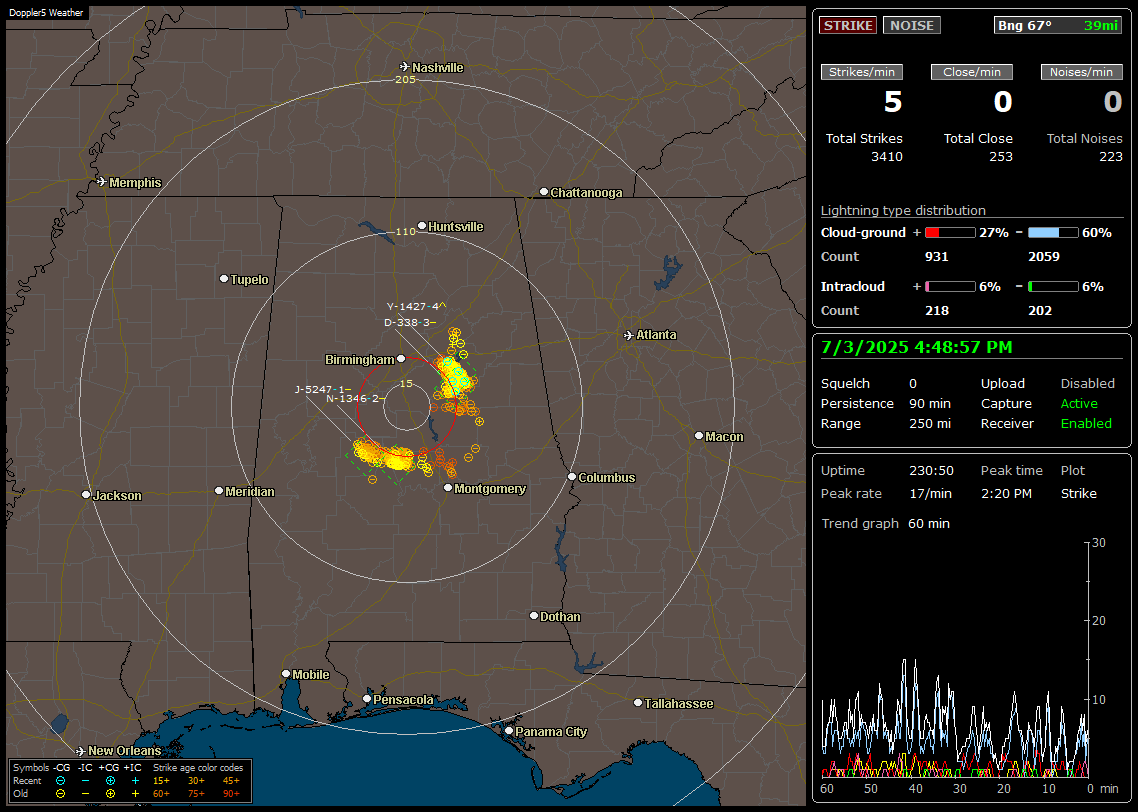This screenshot has height=812, width=1138.
Task: Click the cloud-ground count 2059
Action: pos(1044,257)
